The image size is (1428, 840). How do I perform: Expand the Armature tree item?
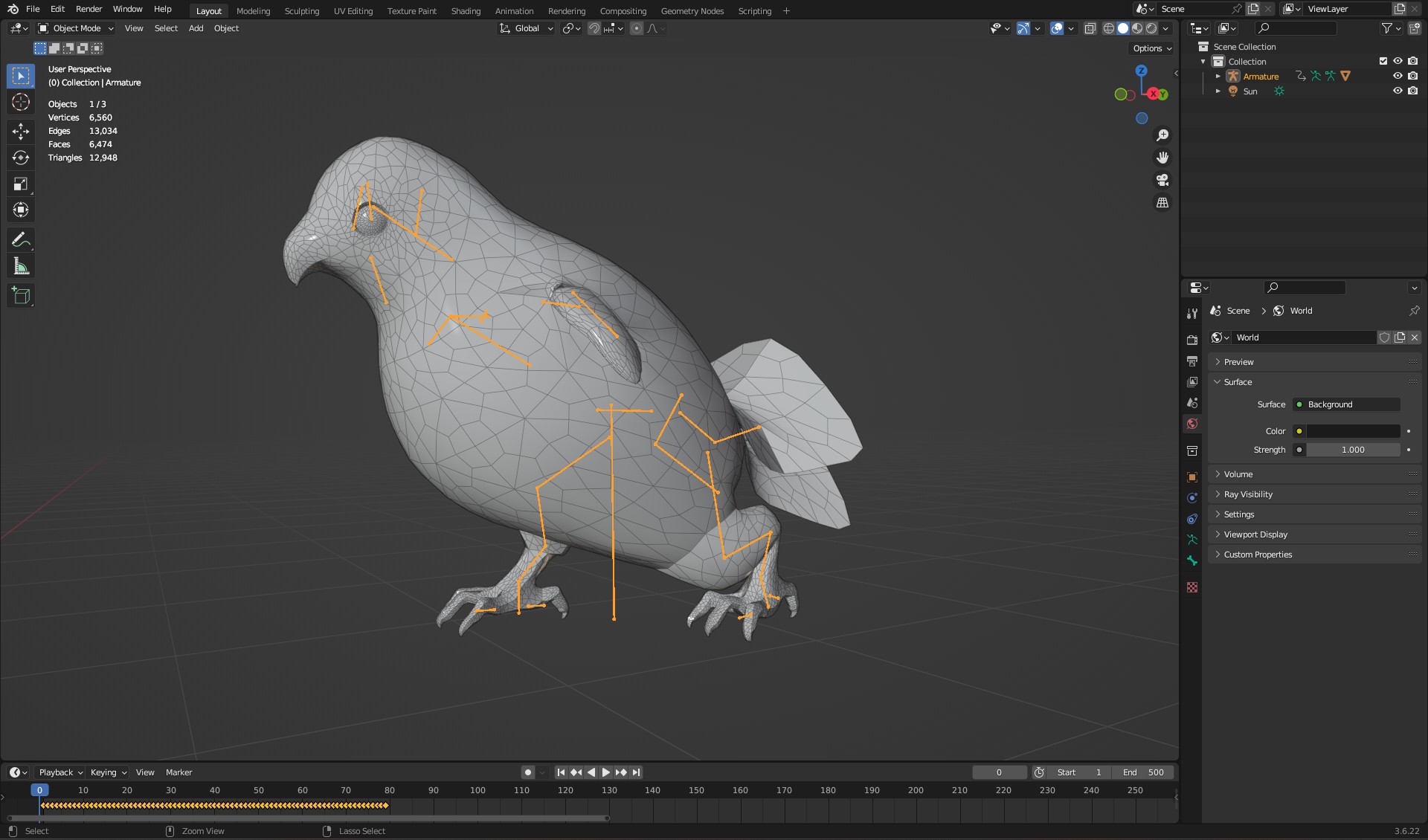click(1218, 76)
